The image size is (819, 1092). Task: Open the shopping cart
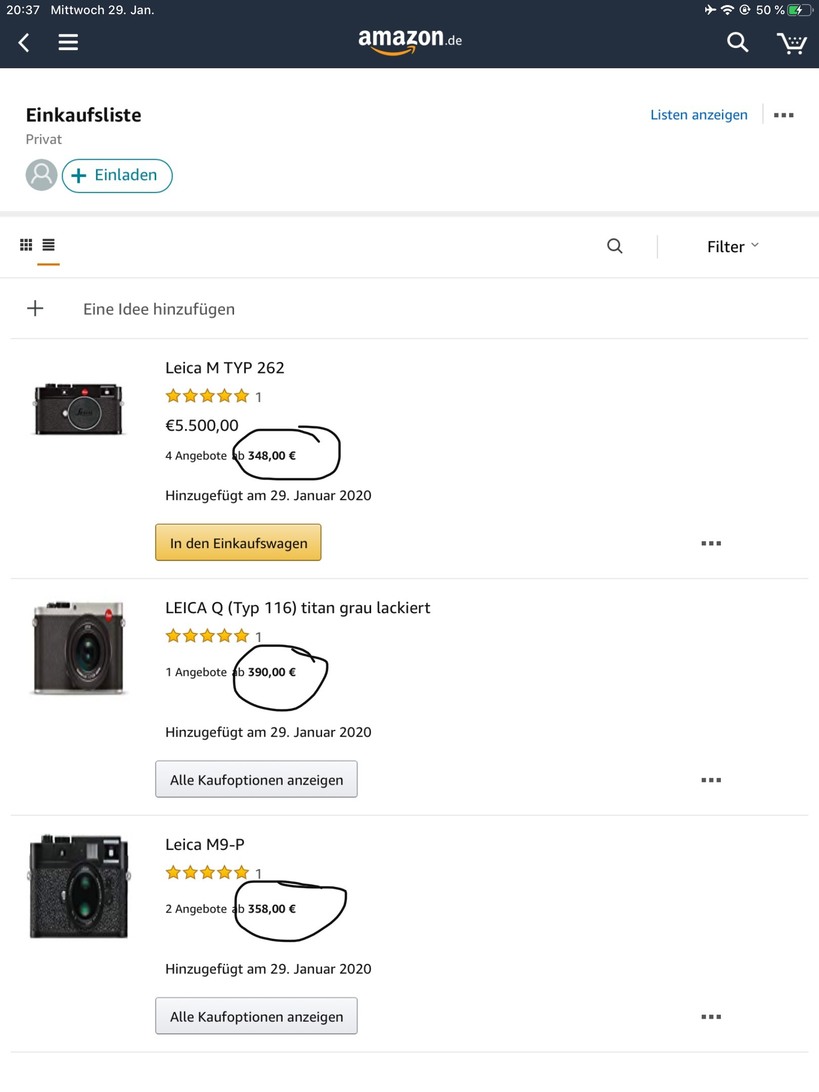point(791,43)
